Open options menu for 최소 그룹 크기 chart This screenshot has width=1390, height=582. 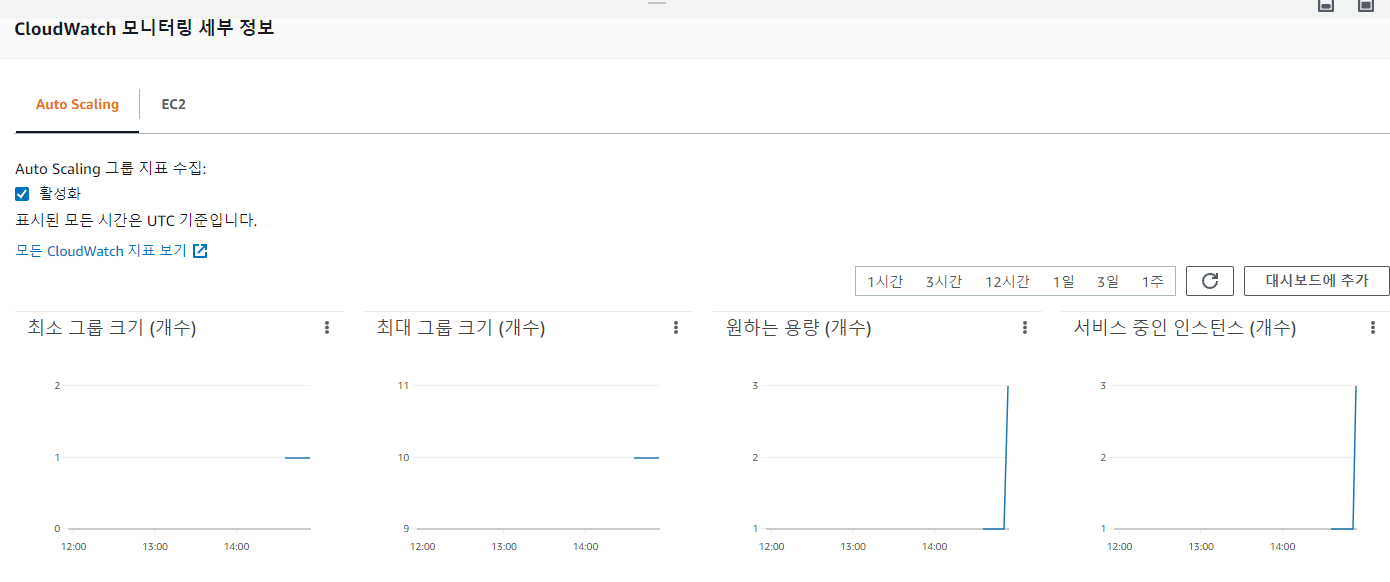[327, 328]
